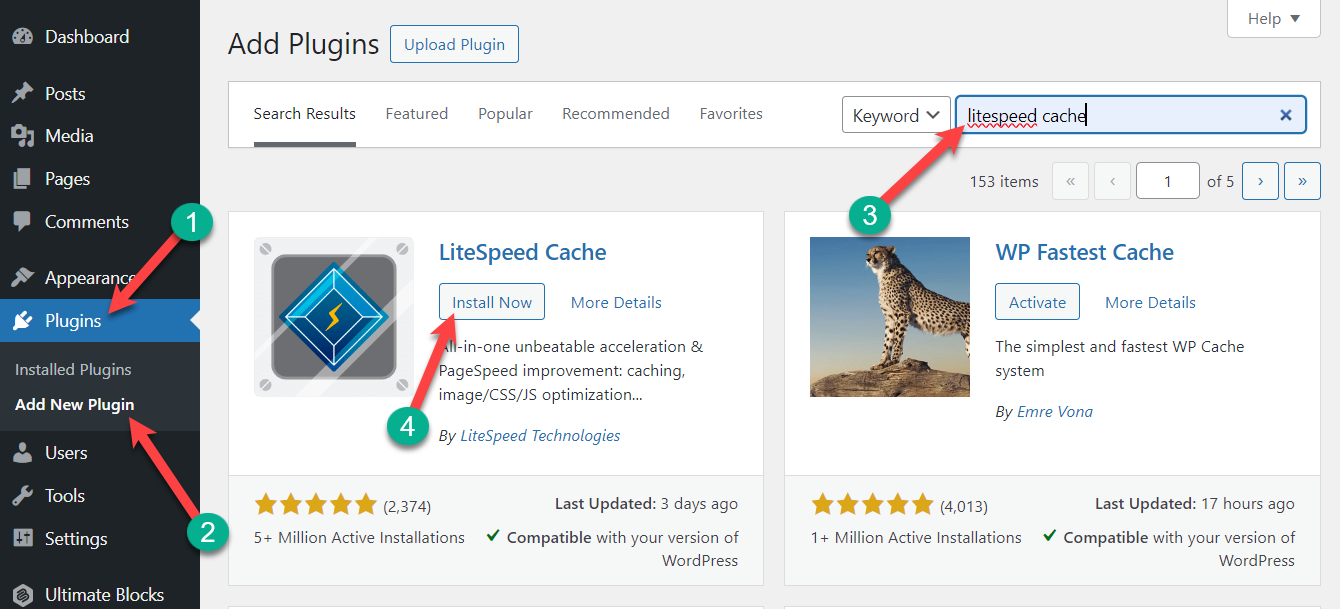Click the Pages icon in the sidebar
Screen dimensions: 1340x609
[22, 178]
